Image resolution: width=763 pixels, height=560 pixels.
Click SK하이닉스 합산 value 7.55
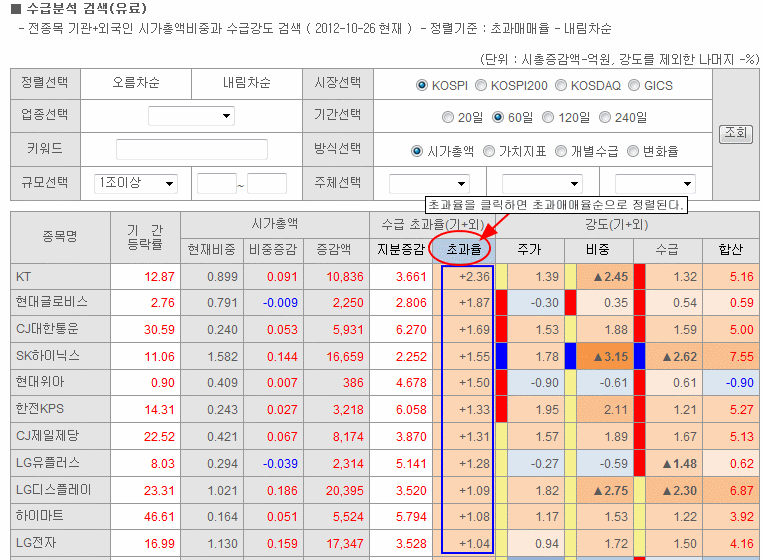click(x=742, y=357)
